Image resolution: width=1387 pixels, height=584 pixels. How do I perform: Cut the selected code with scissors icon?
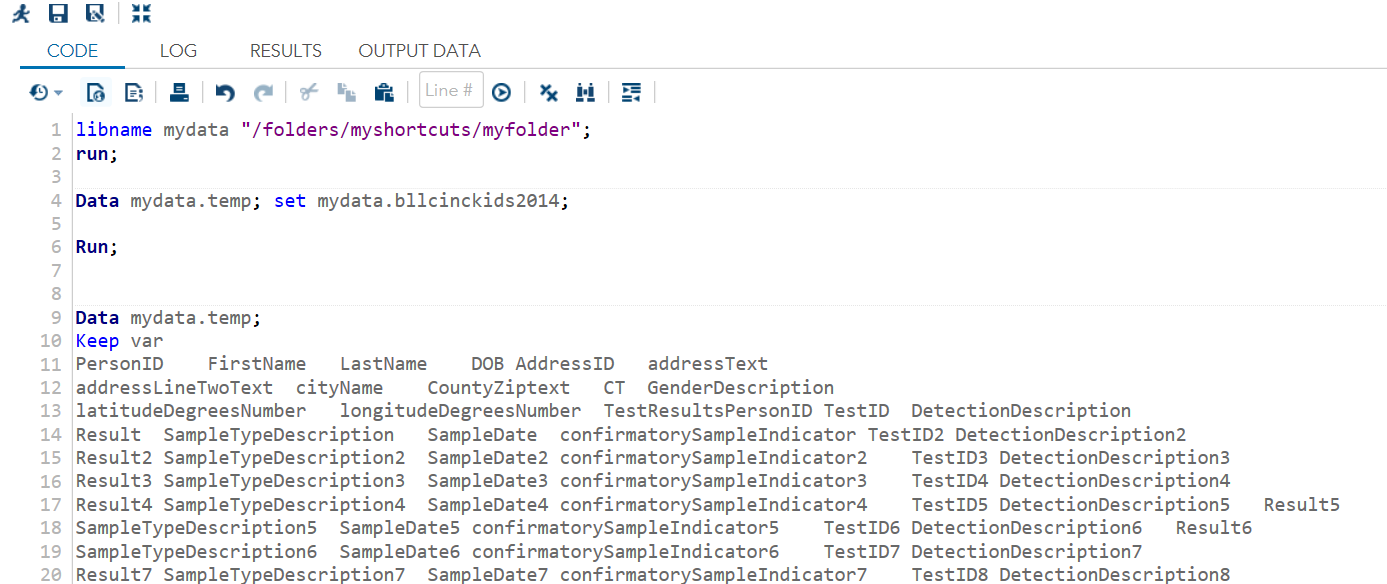[x=309, y=92]
